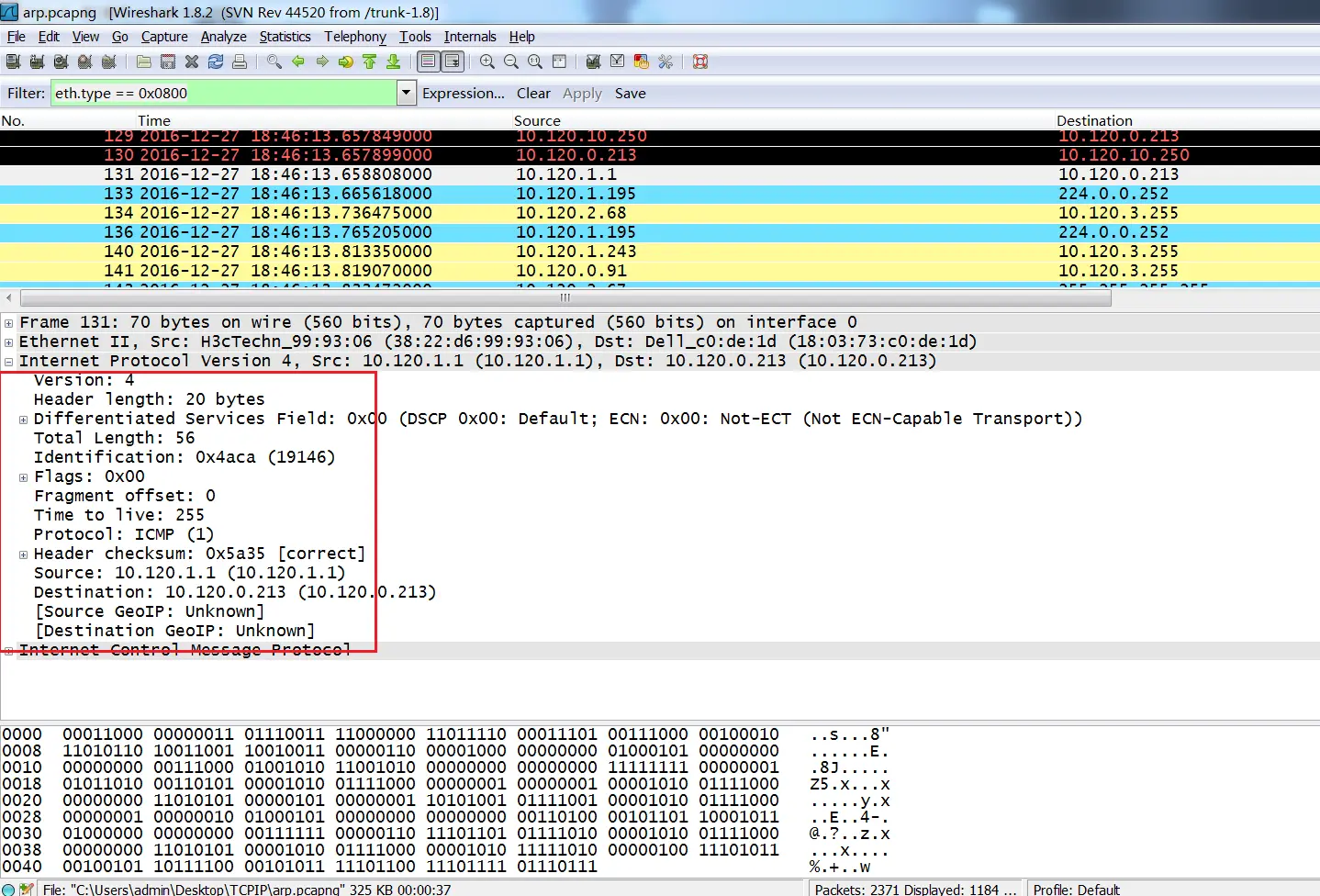
Task: Open the File menu
Action: pos(17,37)
